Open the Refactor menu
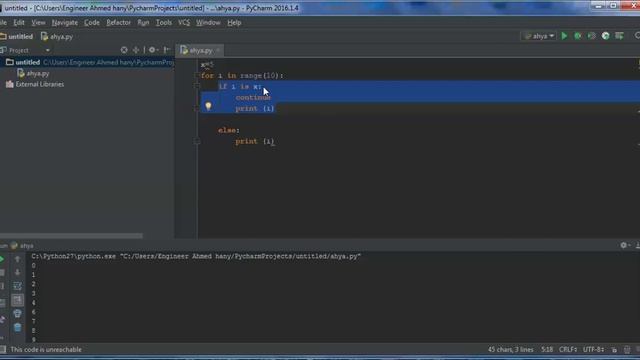The height and width of the screenshot is (360, 640). click(x=118, y=23)
